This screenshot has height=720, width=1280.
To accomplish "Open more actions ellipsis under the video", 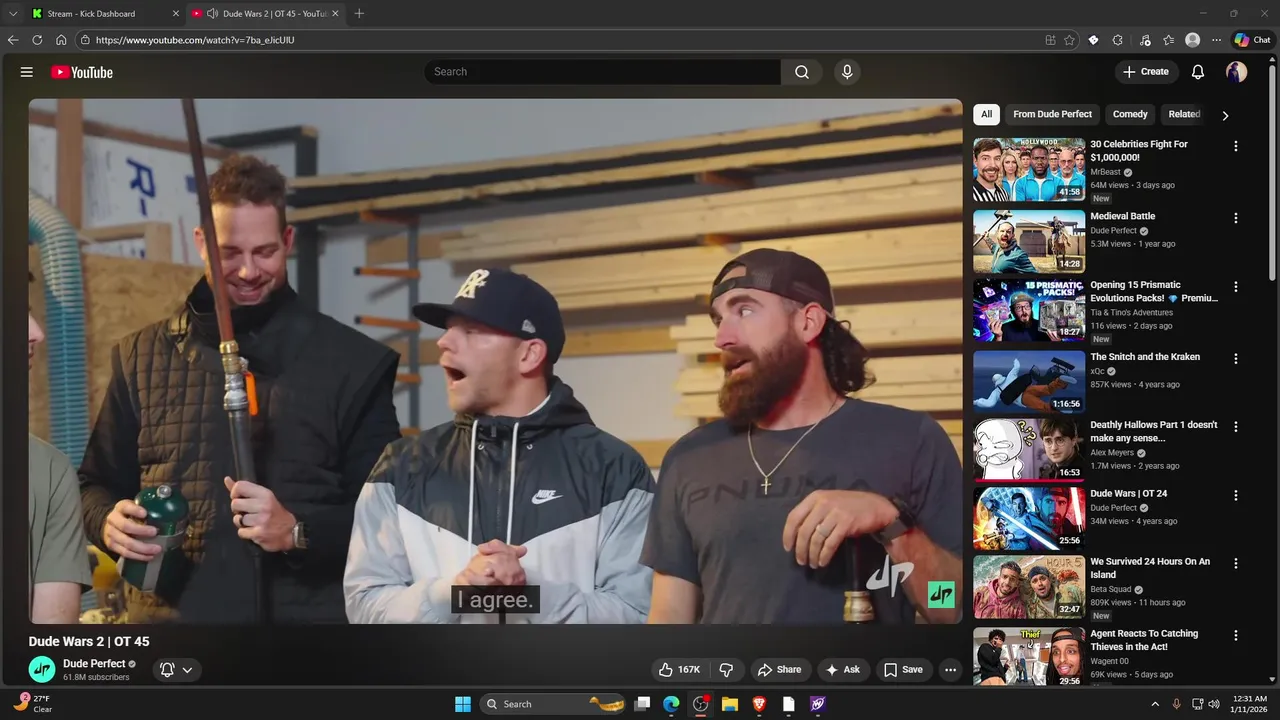I will 950,670.
